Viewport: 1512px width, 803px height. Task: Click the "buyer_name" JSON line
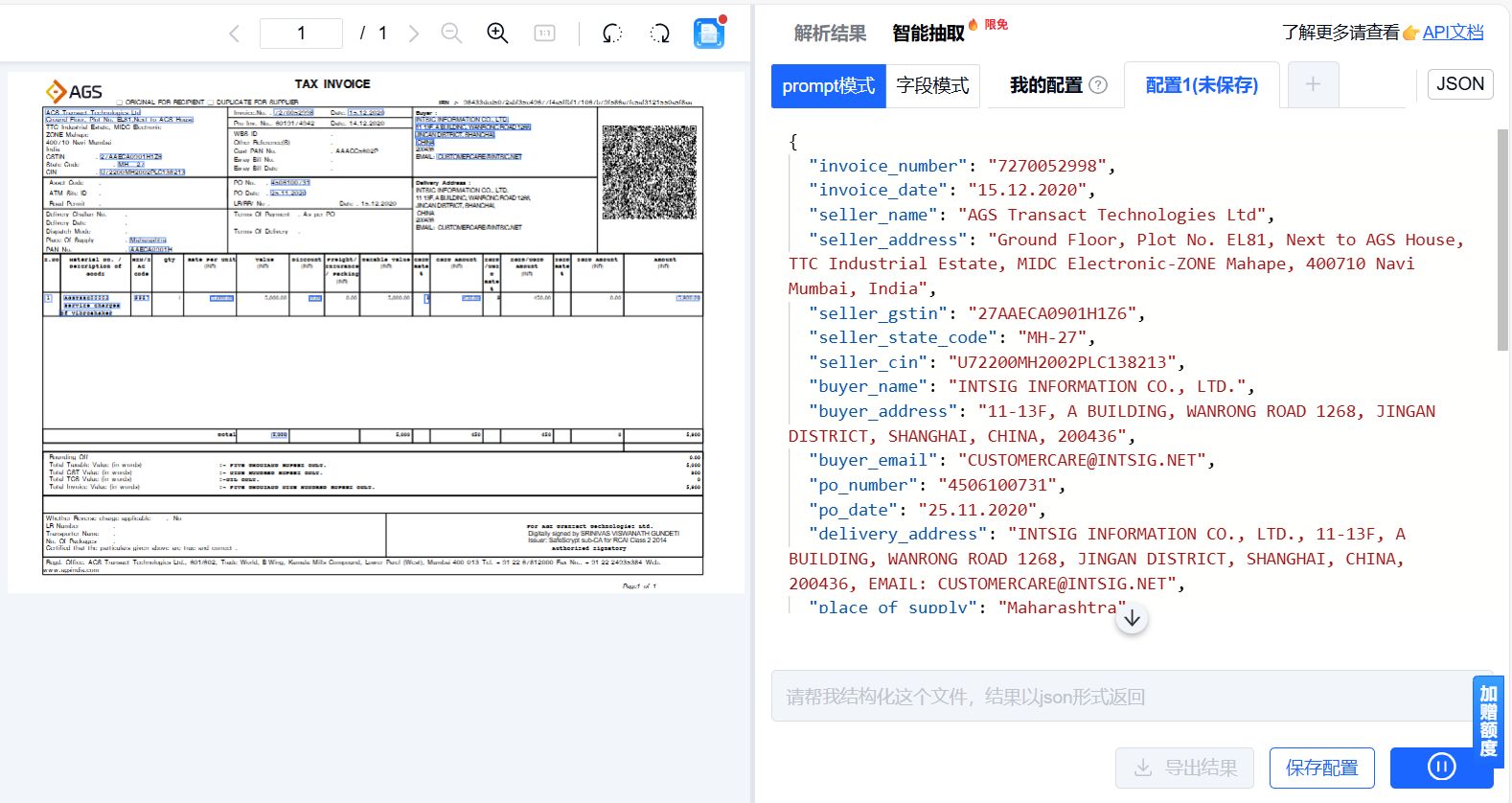click(1032, 386)
